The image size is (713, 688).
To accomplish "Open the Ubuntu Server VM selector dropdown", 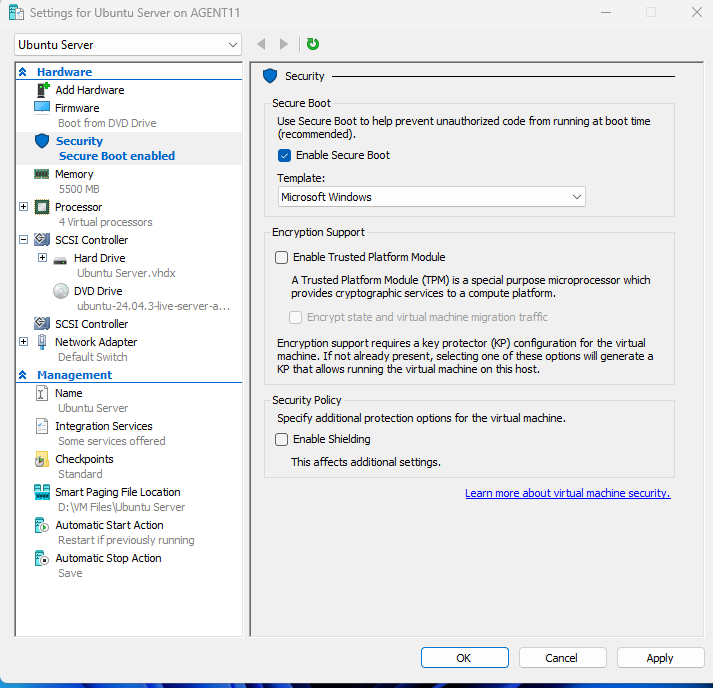I will click(x=128, y=45).
